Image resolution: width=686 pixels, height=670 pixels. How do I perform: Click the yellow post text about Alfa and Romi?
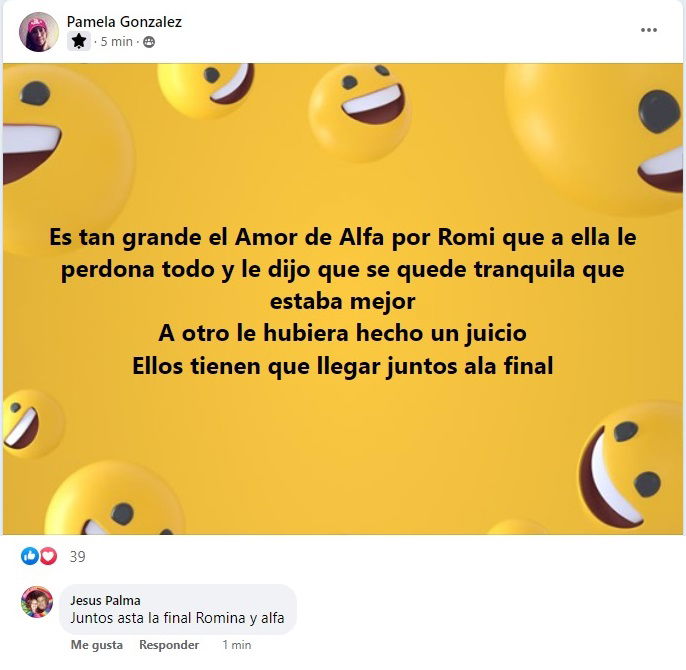coord(343,301)
